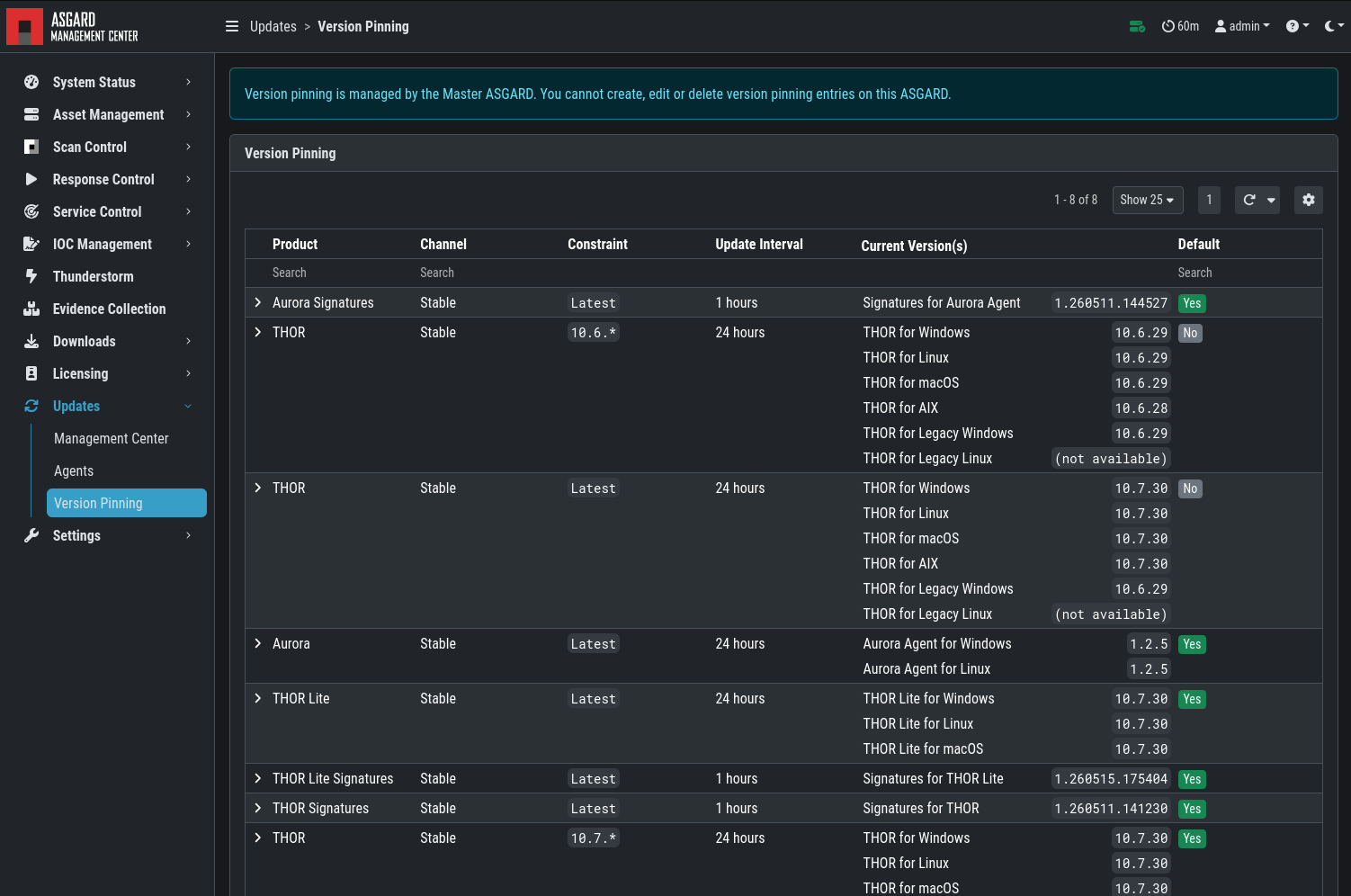
Task: Click the '1 - 8 of 8' count
Action: click(x=1076, y=200)
